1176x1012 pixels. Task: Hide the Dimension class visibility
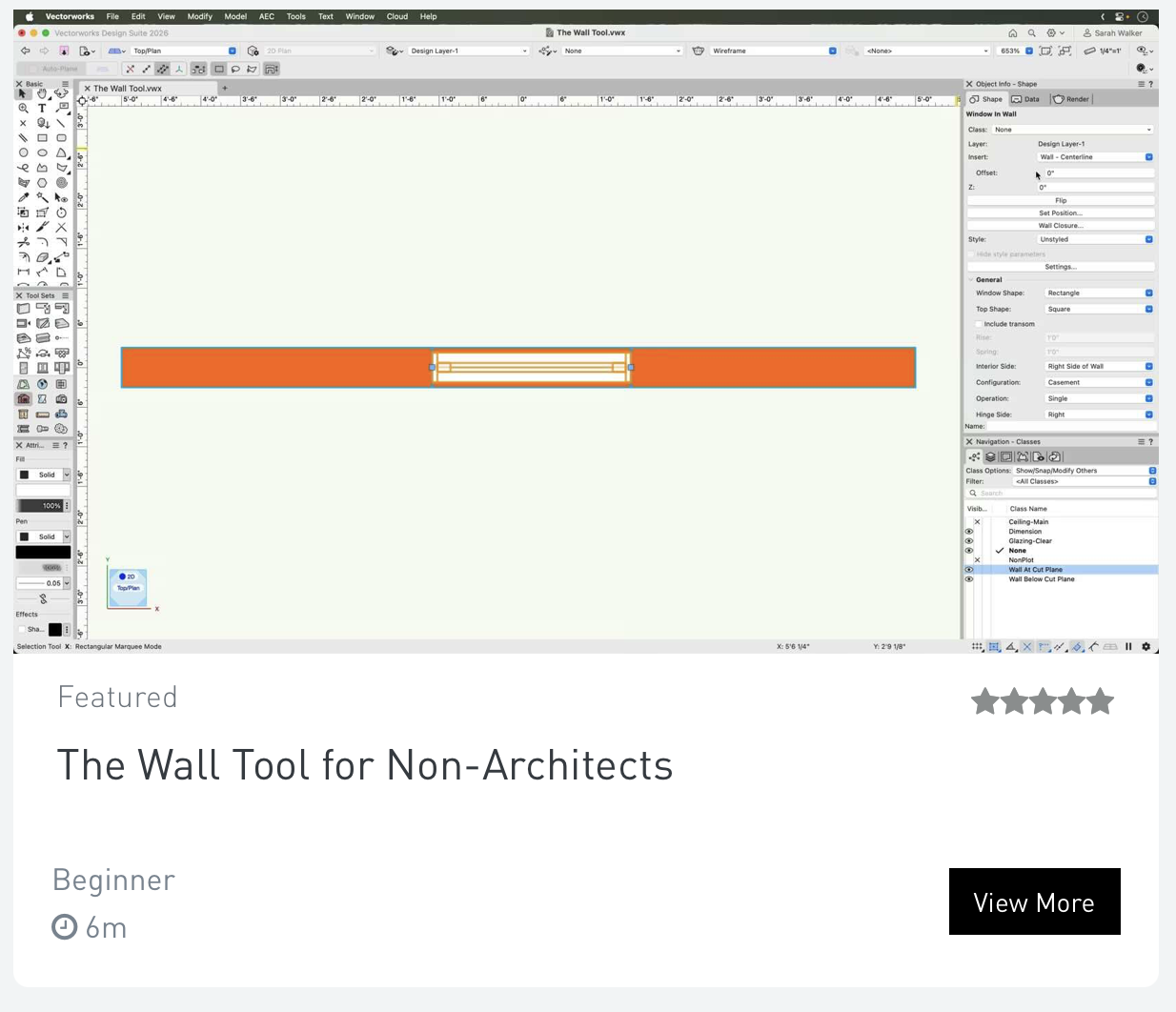click(x=969, y=531)
